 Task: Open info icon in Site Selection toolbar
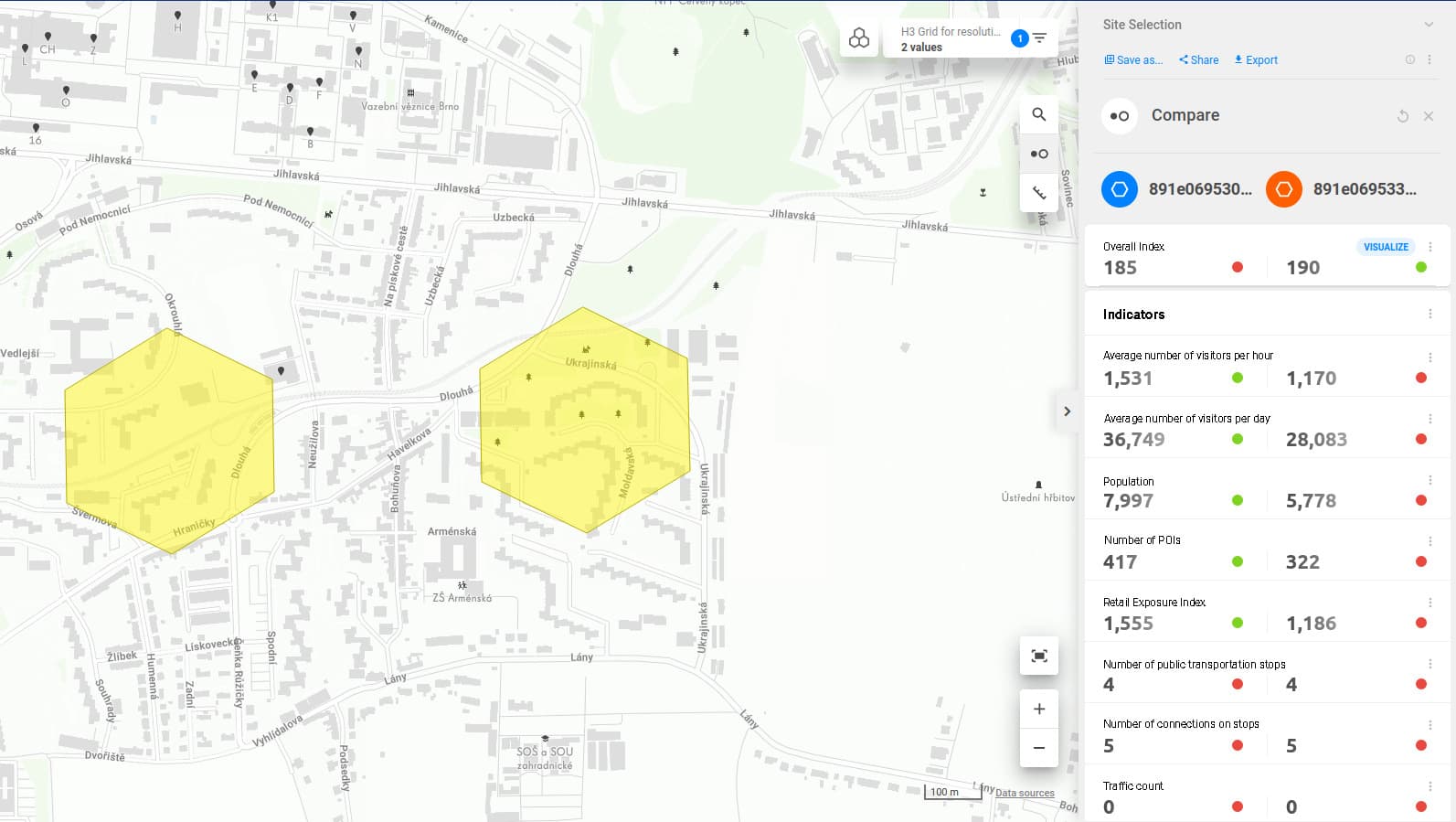click(x=1409, y=59)
